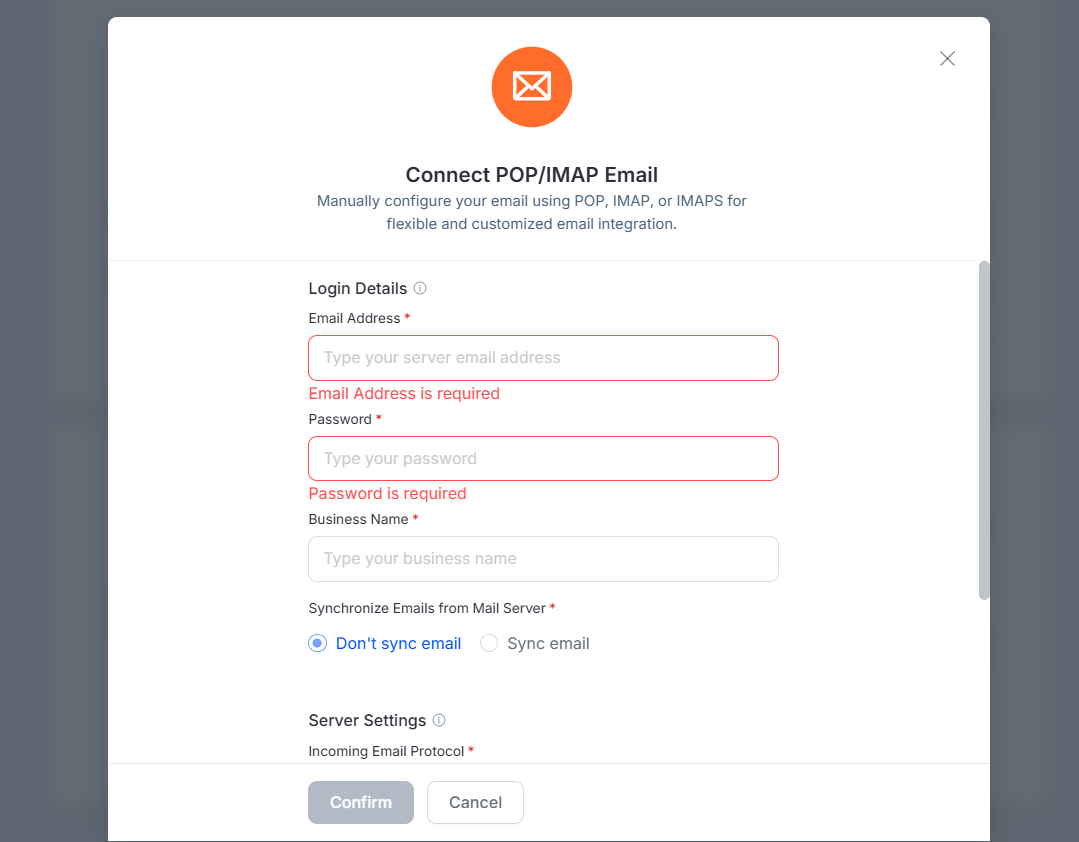Select the Don't sync email radio button
Screen dimensions: 1079x842
click(x=317, y=643)
